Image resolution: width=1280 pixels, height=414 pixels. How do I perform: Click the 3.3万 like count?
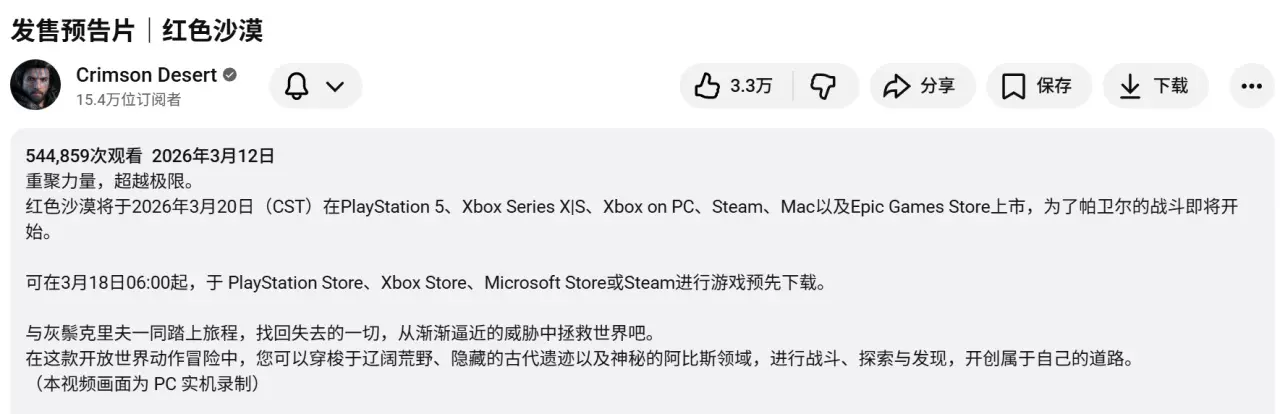click(x=751, y=86)
